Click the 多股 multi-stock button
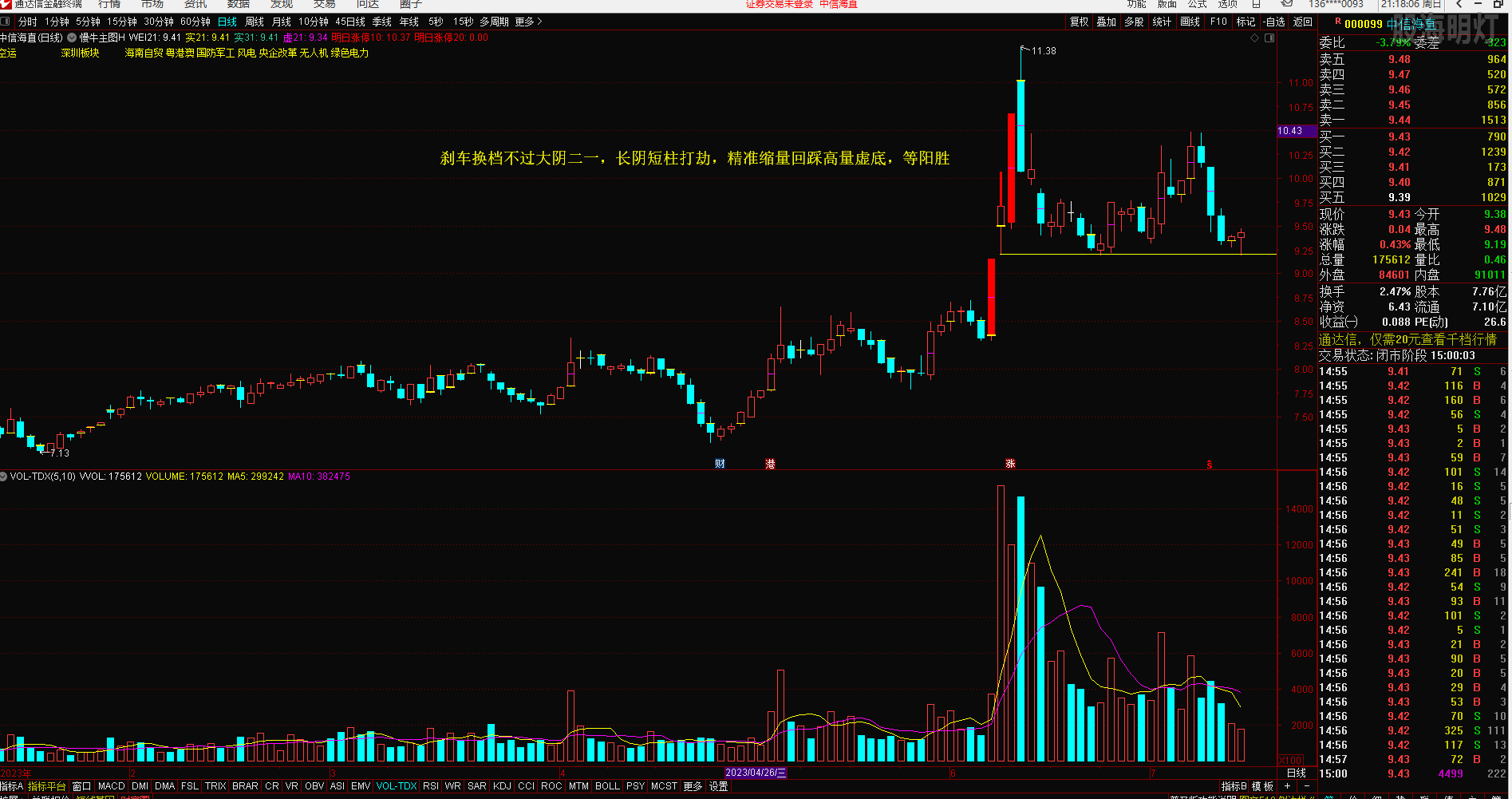Screen dimensions: 1512x799 coord(1135,22)
